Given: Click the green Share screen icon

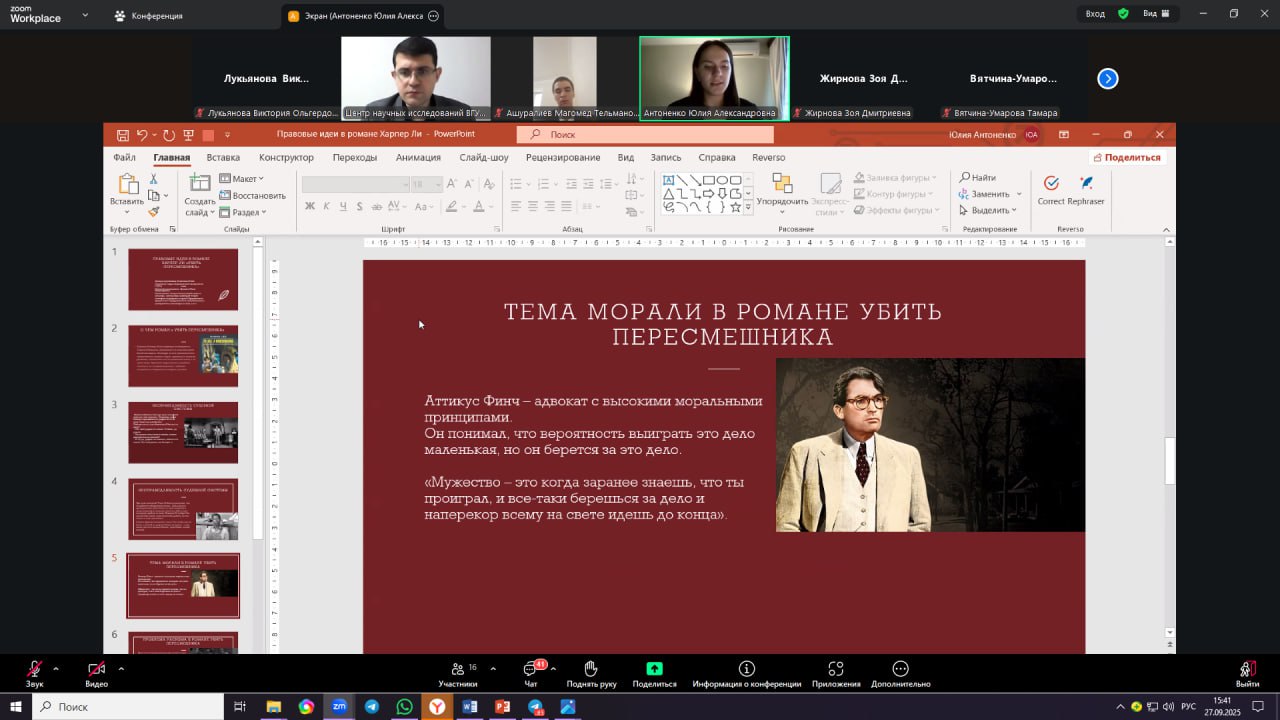Looking at the screenshot, I should point(654,669).
